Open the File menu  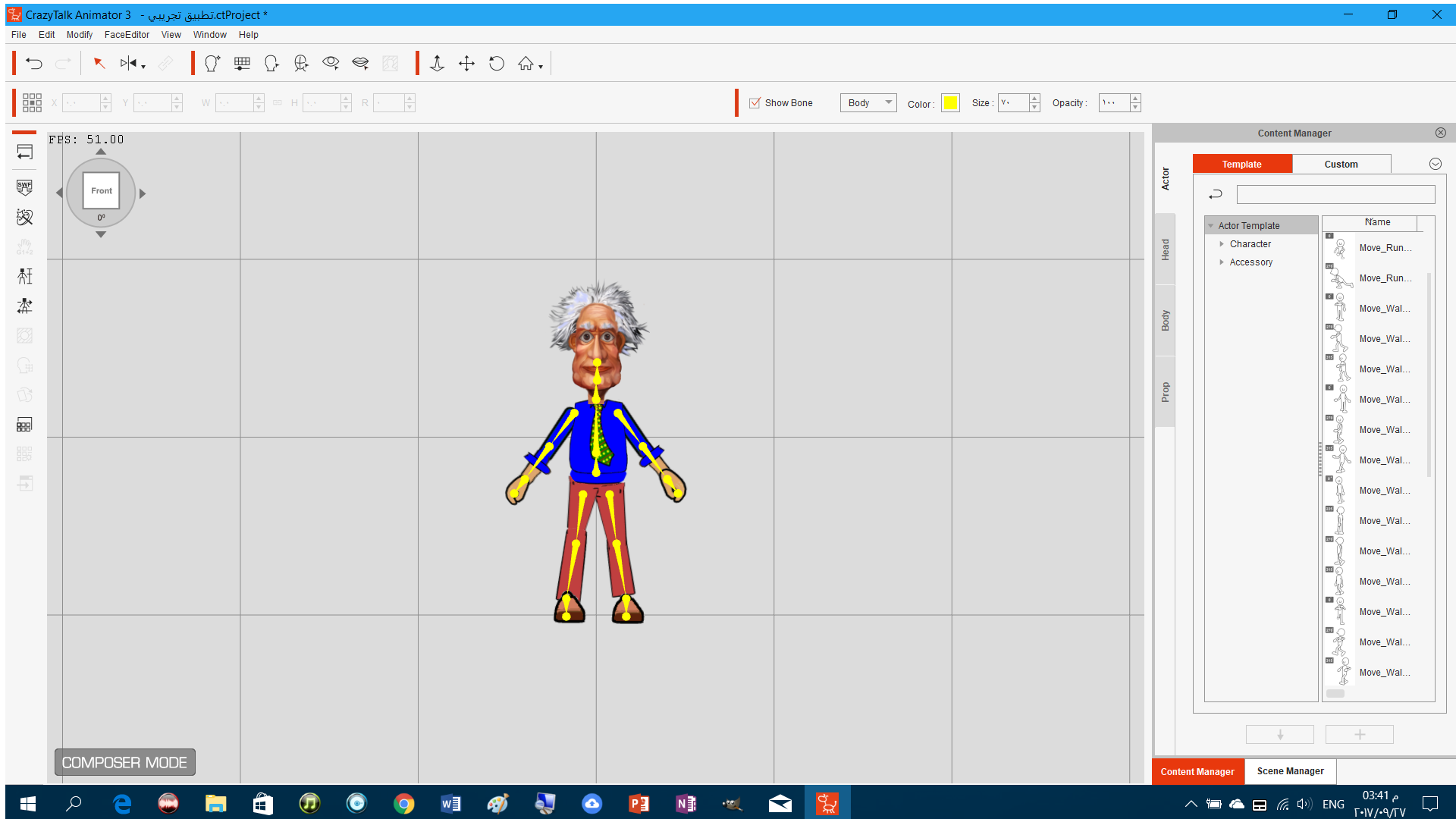point(19,35)
